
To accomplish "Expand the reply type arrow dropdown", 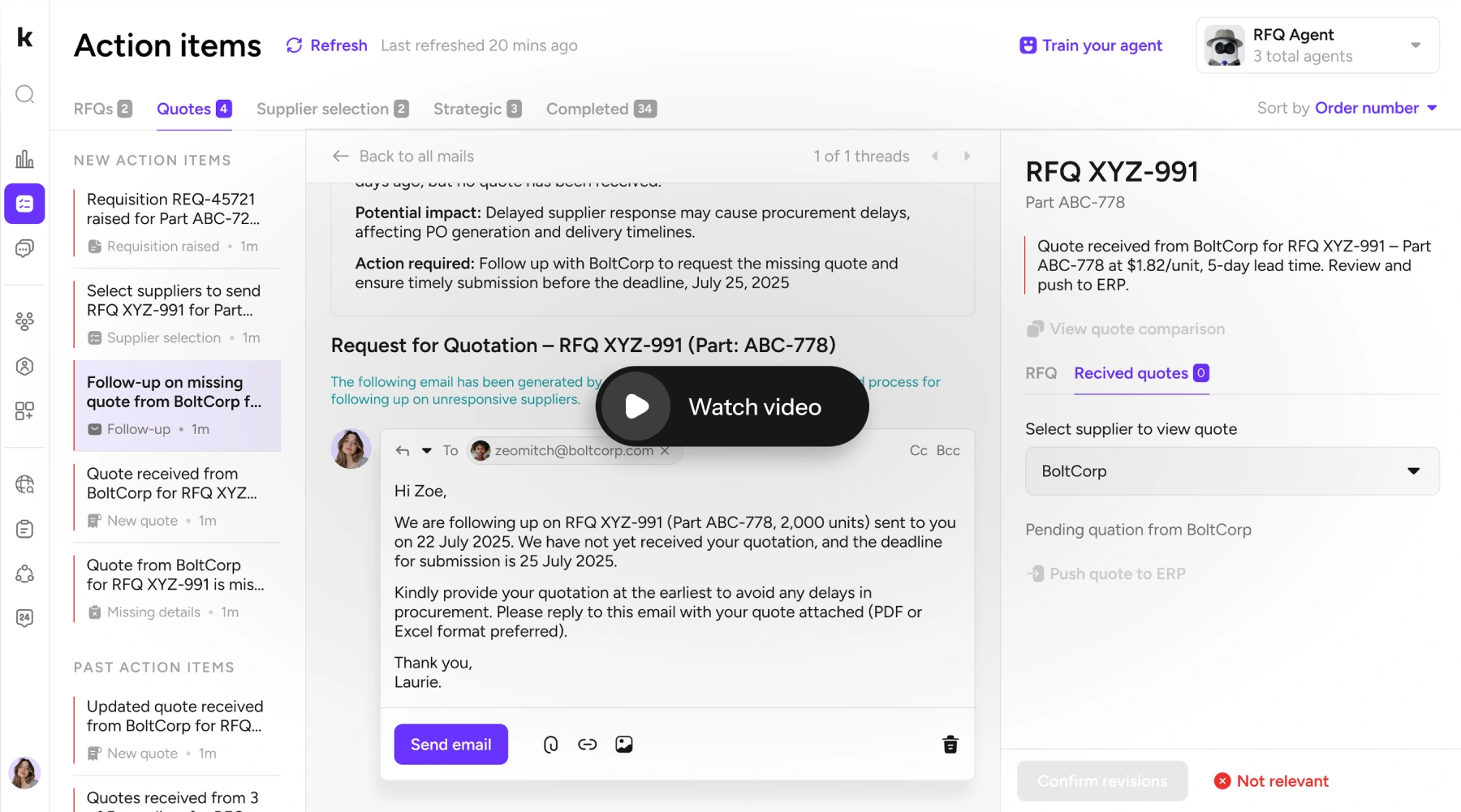I will (426, 451).
